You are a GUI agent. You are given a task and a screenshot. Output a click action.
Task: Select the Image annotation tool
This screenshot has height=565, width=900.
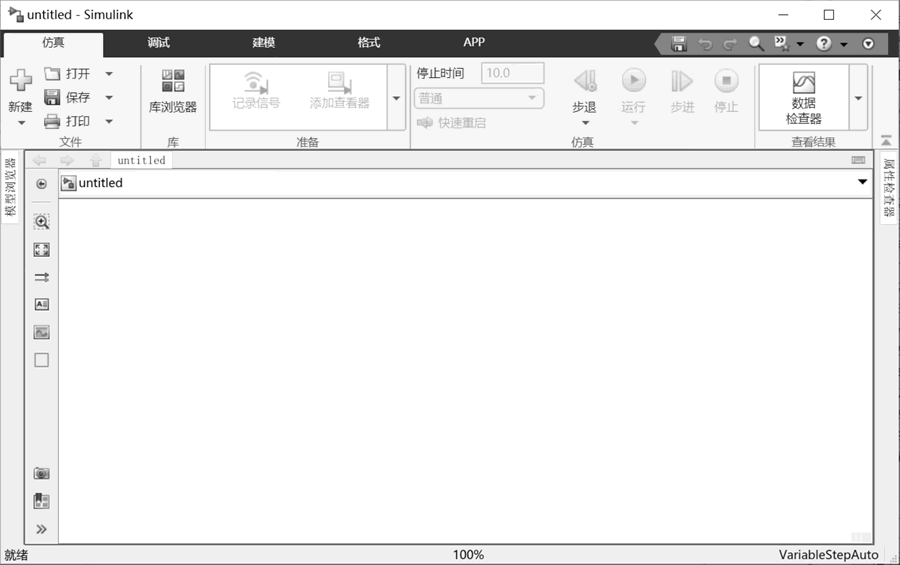click(x=41, y=332)
